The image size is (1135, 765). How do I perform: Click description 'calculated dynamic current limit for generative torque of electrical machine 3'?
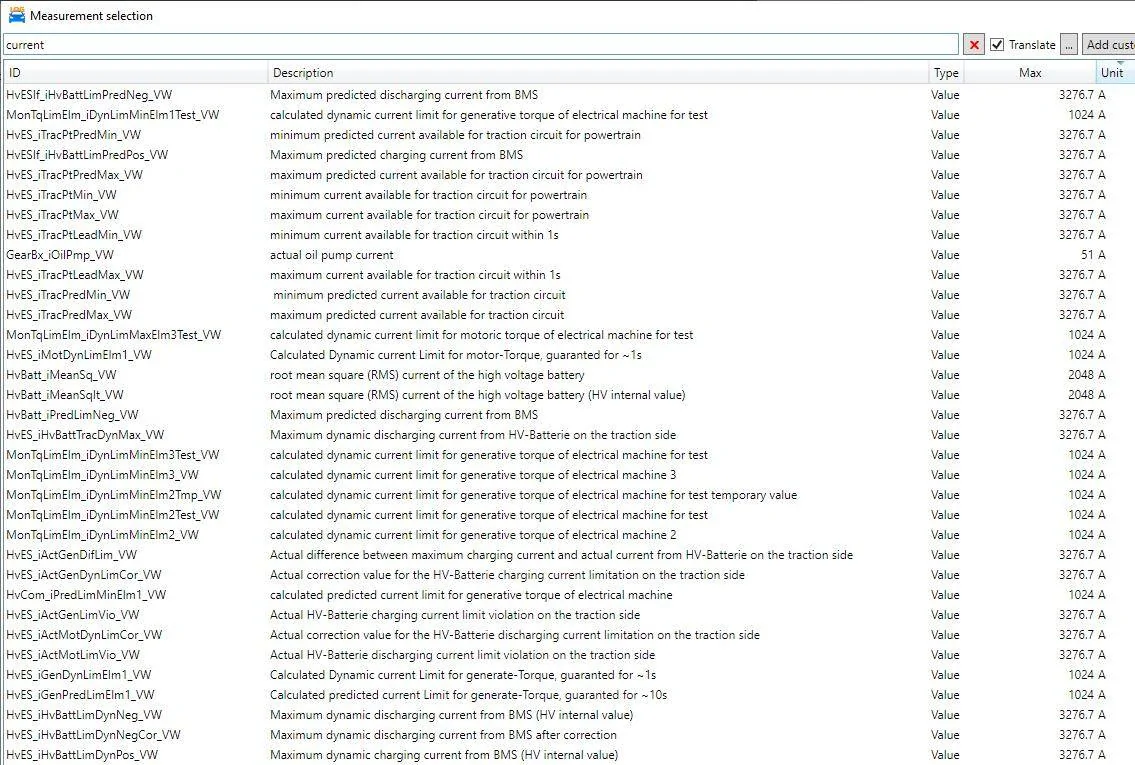click(473, 476)
